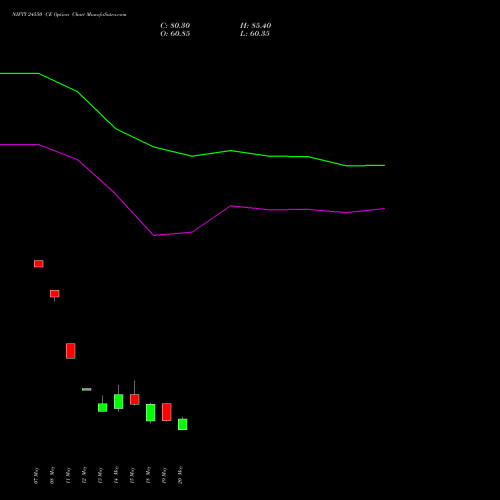Viewport: 500px width, 500px height.
Task: Click the chart title text at top left
Action: (69, 15)
